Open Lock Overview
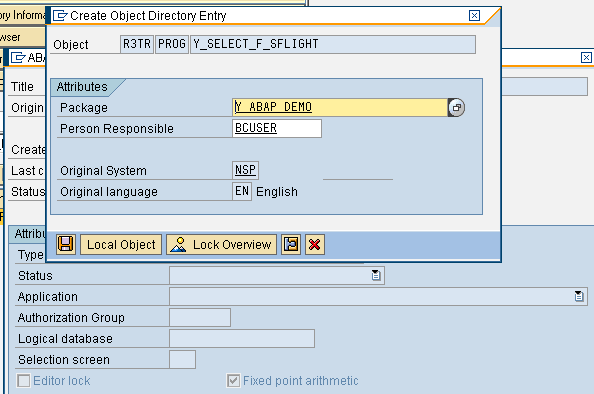Viewport: 594px width, 394px height. 222,244
